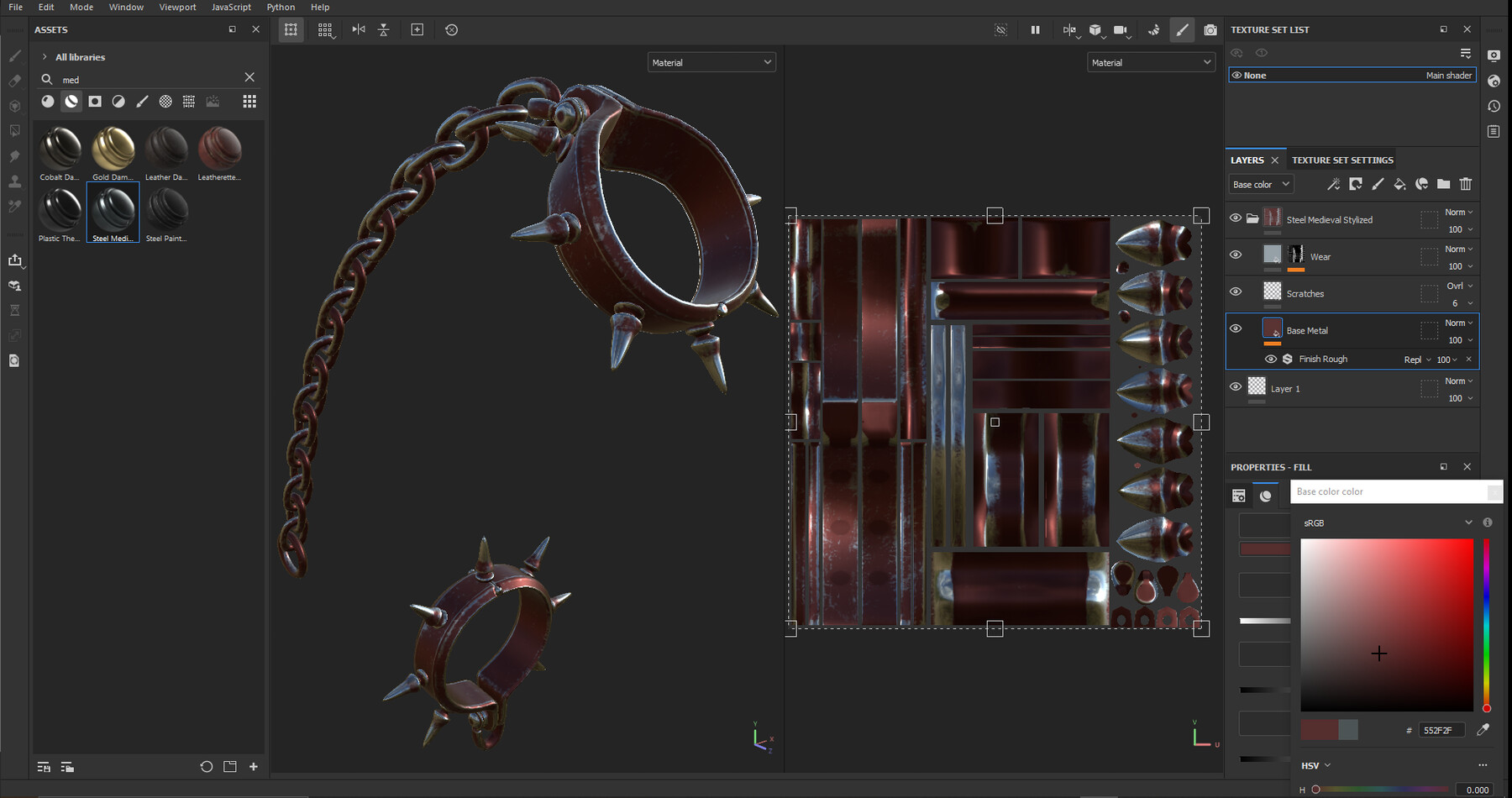Filter assets by materials sphere icon
This screenshot has width=1512, height=798.
point(48,101)
